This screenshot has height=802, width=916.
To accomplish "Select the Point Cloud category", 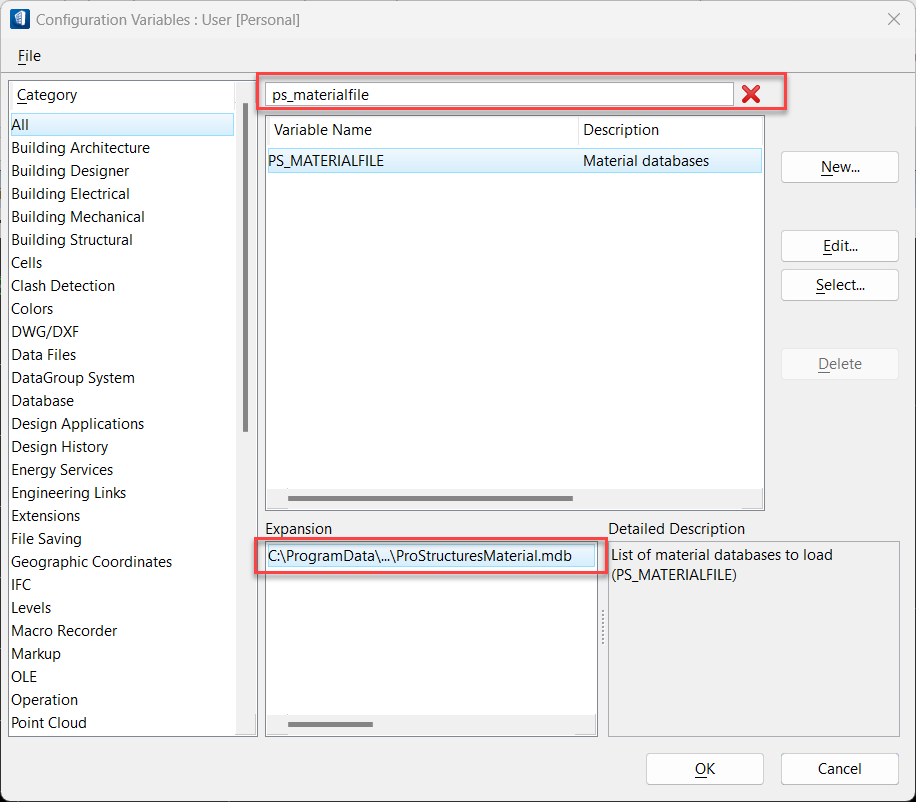I will tap(49, 723).
